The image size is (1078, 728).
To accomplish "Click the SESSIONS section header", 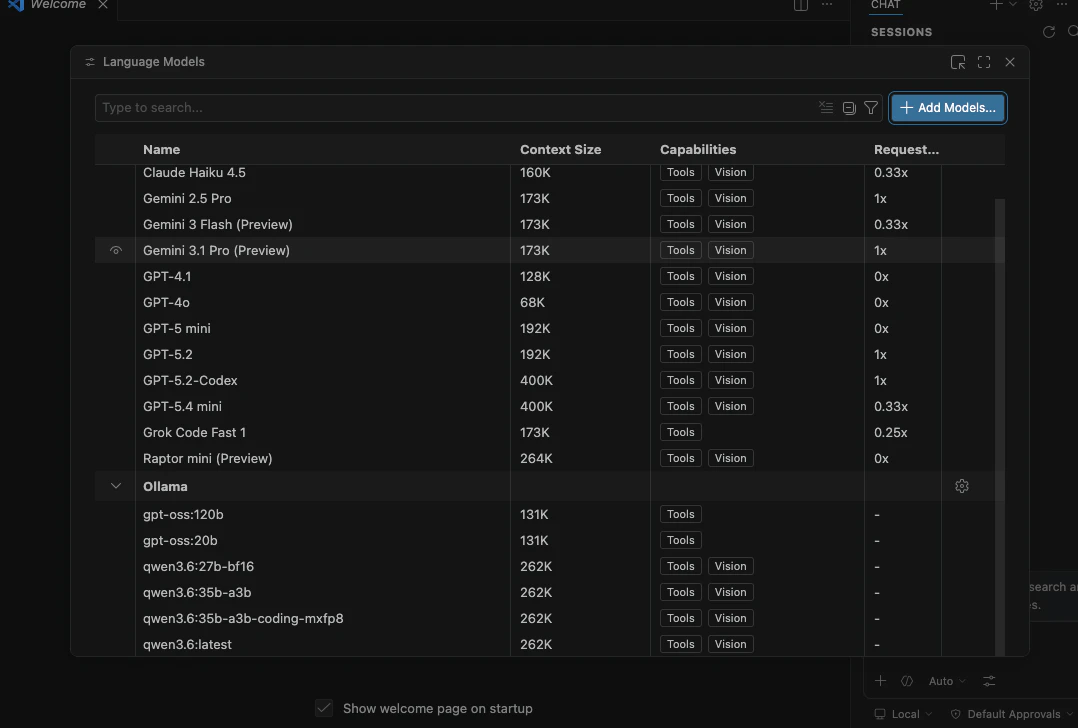I will tap(901, 32).
